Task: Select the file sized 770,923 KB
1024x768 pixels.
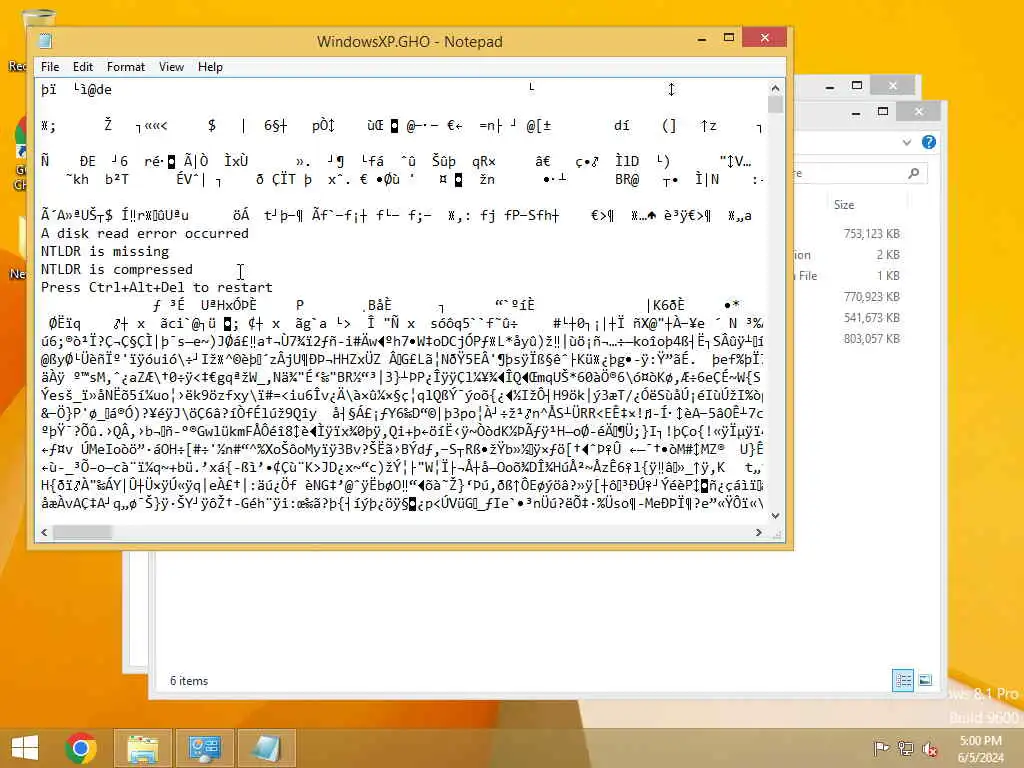Action: pyautogui.click(x=872, y=296)
